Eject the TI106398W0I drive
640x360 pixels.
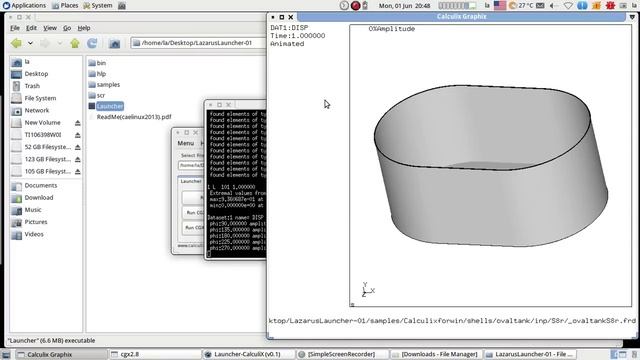coord(78,135)
